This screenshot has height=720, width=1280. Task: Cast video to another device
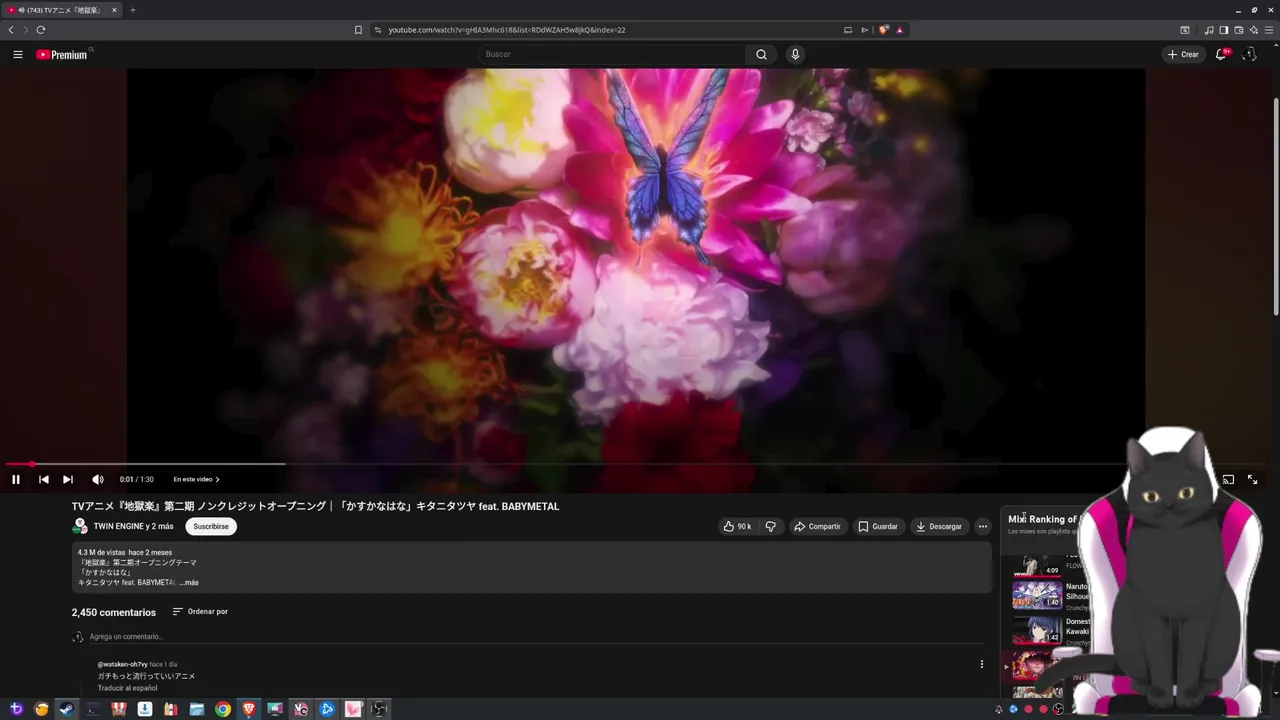click(x=1228, y=479)
